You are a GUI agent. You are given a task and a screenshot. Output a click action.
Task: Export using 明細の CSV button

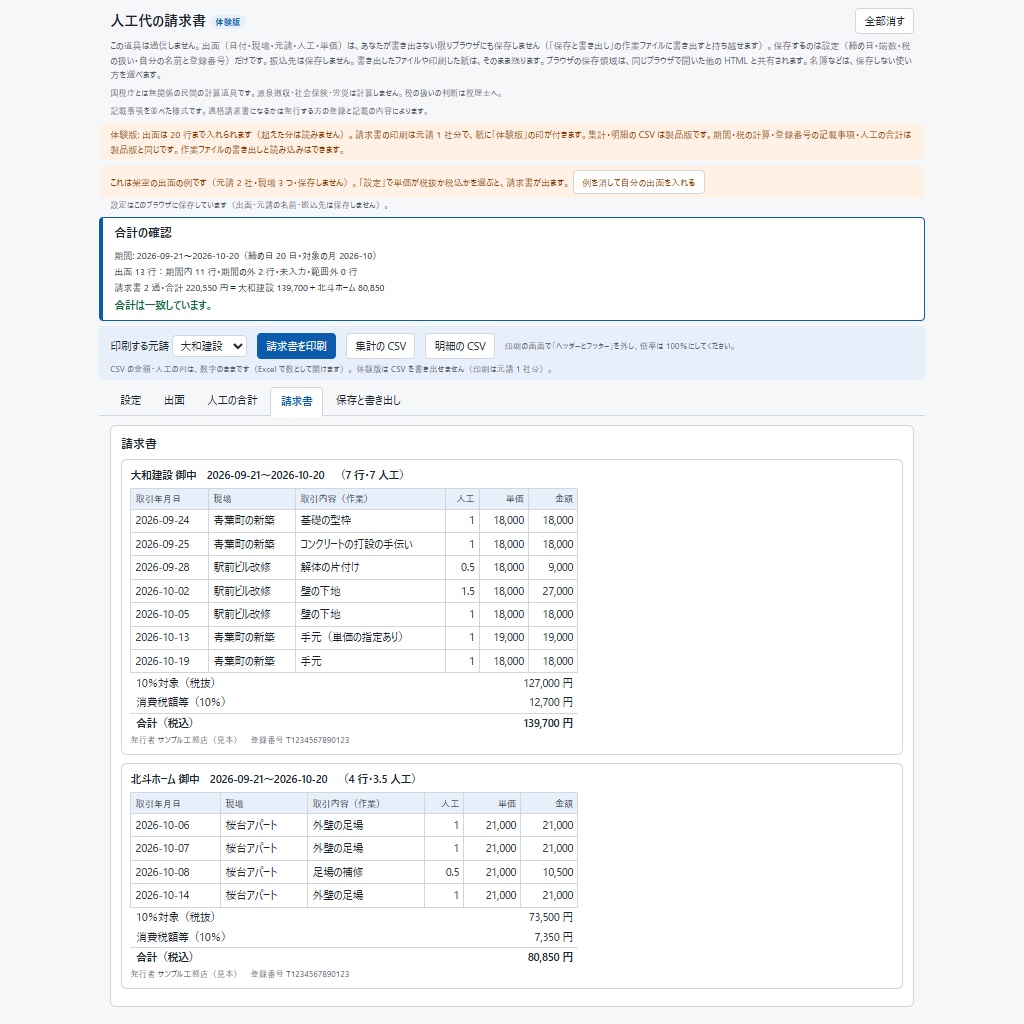(x=460, y=346)
